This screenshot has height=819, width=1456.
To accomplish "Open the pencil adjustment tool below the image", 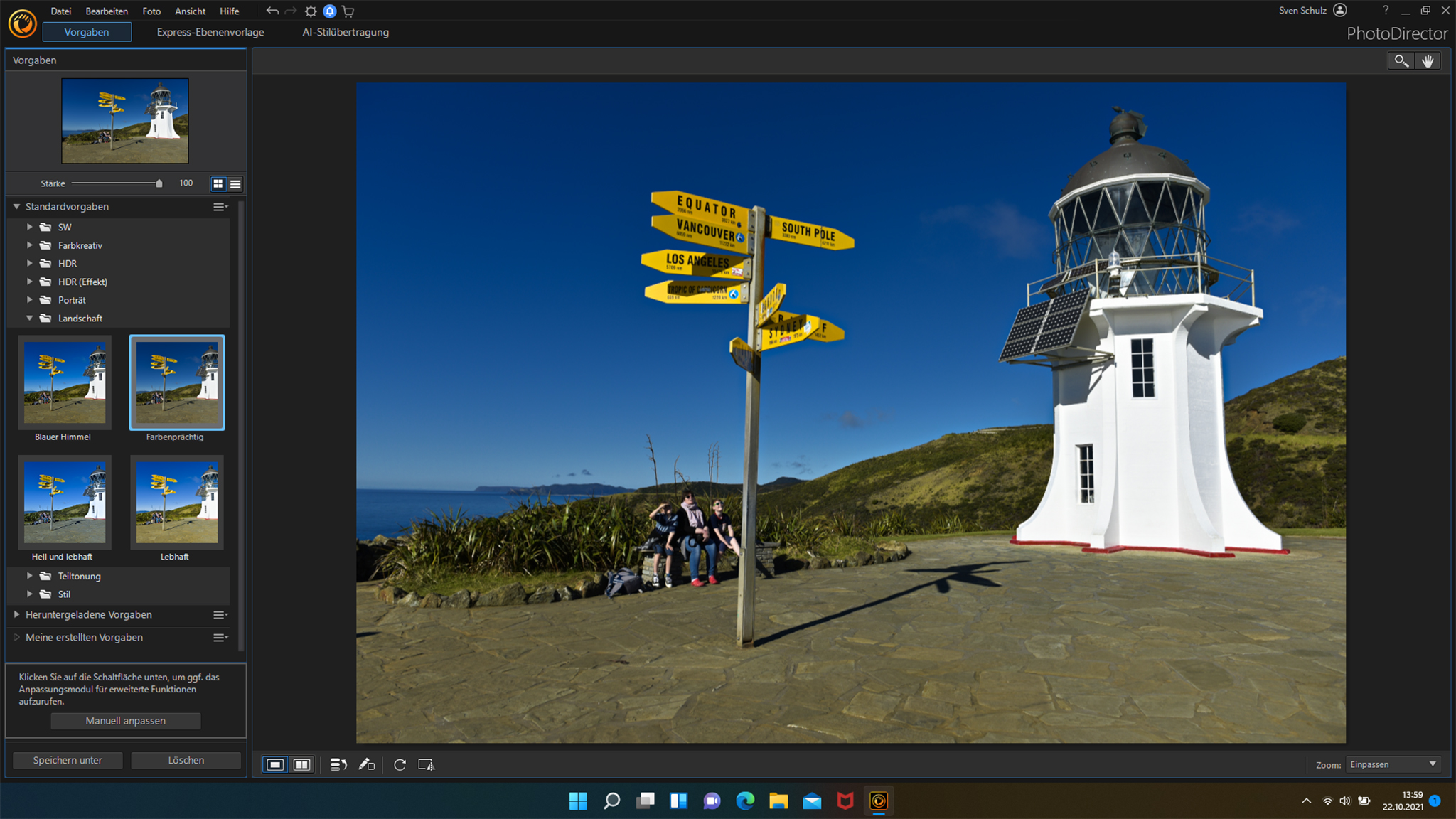I will [x=368, y=764].
